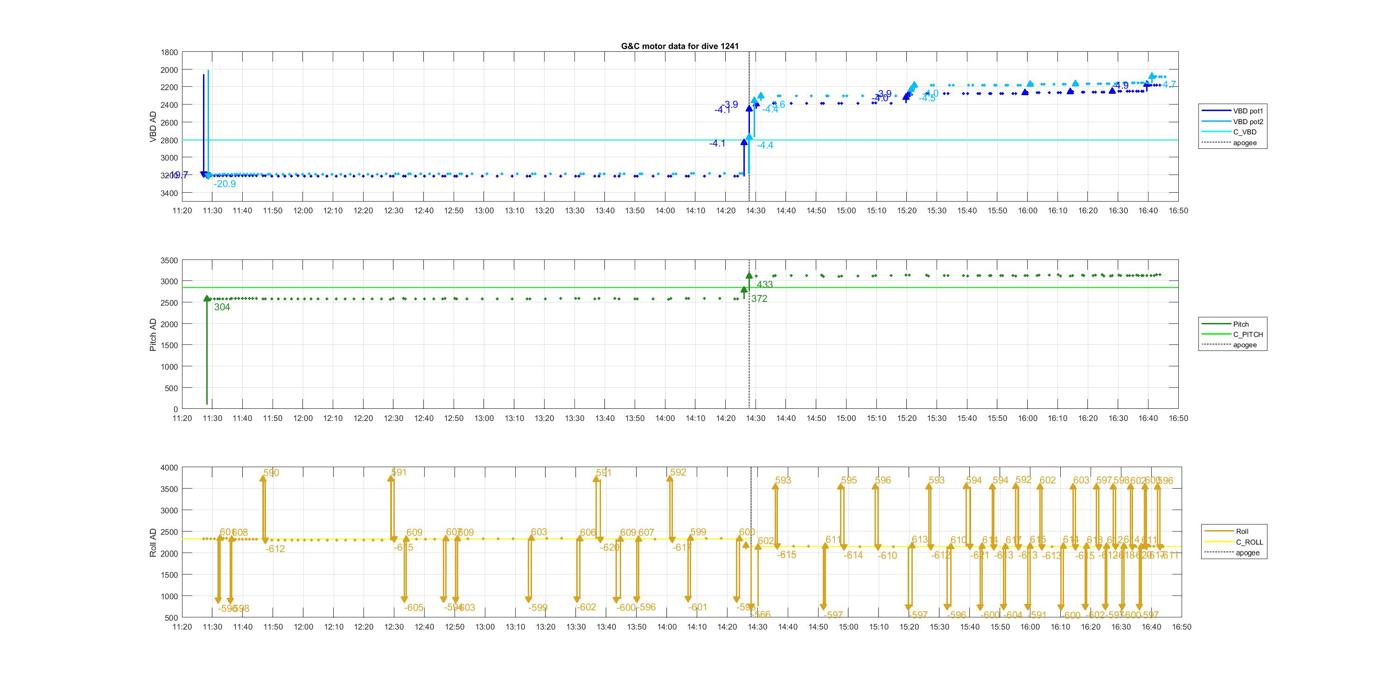Click the '-620' roll data label
1400x693 pixels.
point(609,547)
